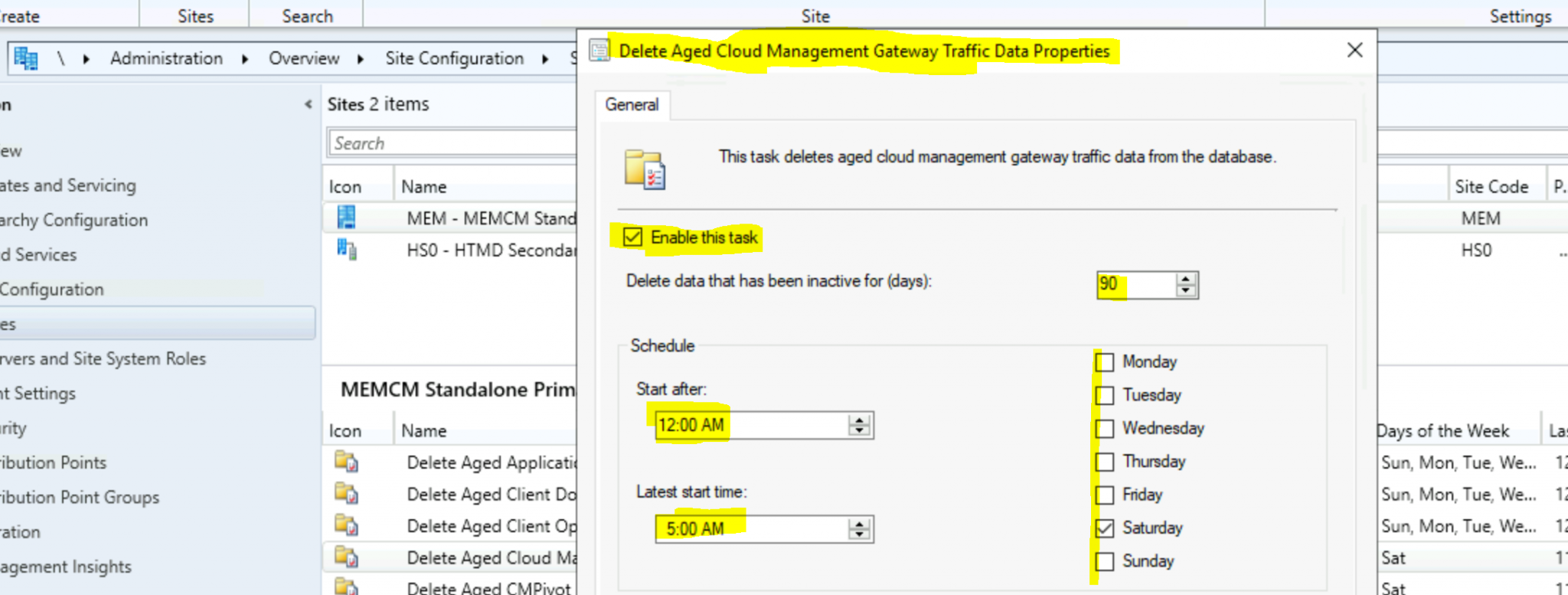This screenshot has height=595, width=1568.
Task: Click the dialog title document icon
Action: 599,51
